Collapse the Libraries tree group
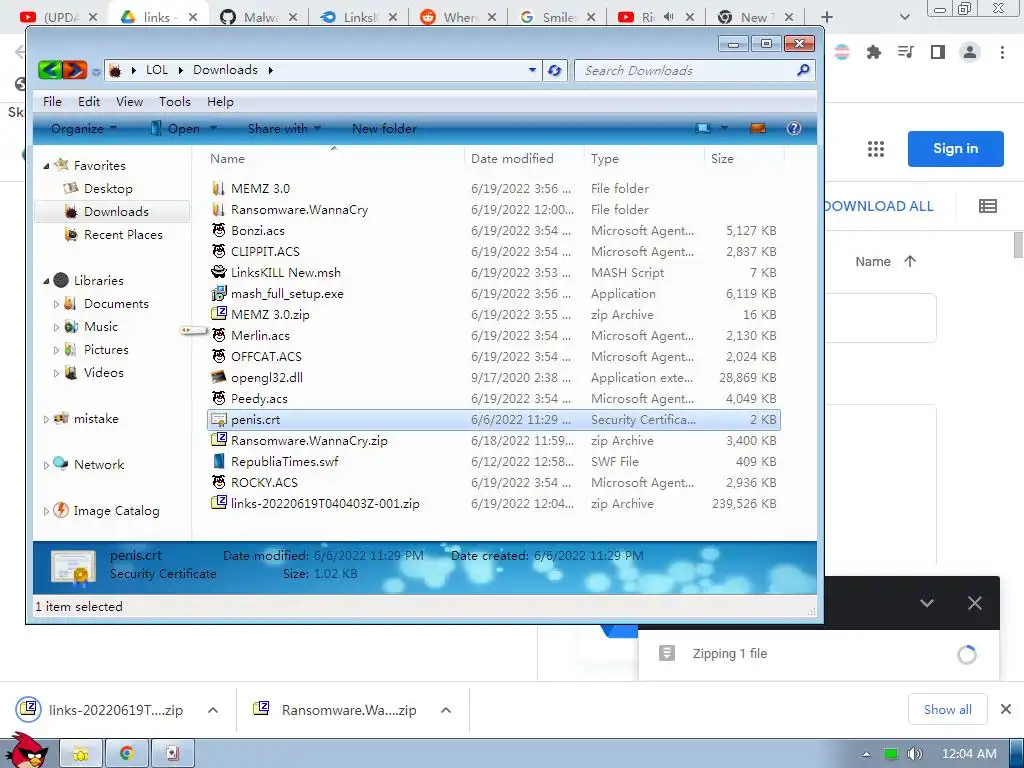The image size is (1024, 768). 46,281
